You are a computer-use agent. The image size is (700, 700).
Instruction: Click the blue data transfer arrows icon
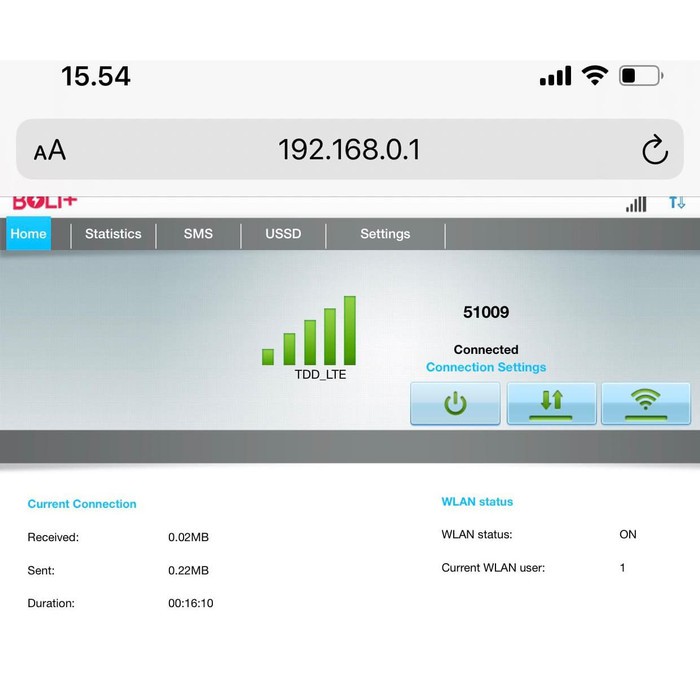click(x=677, y=203)
